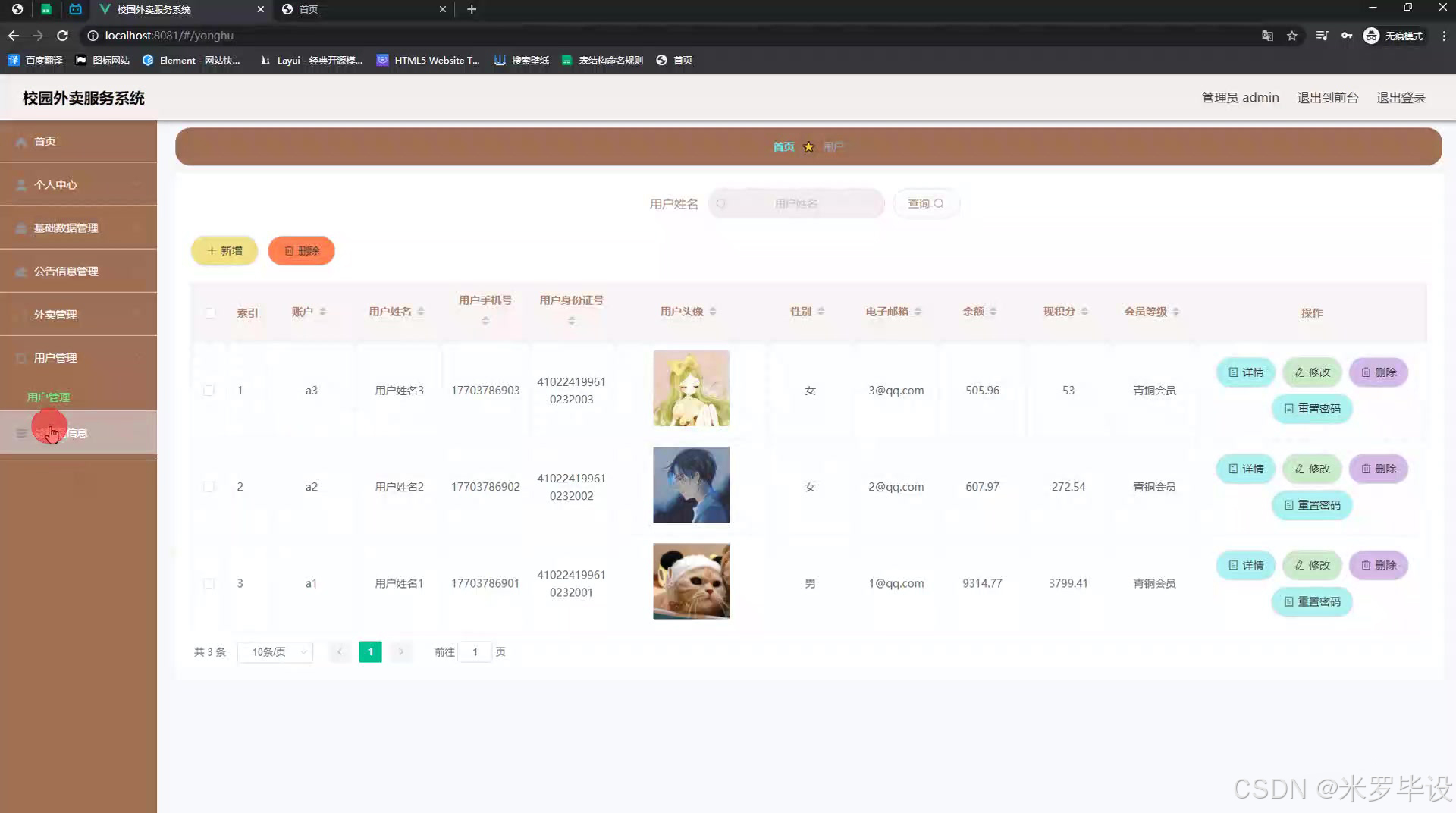Click 首页 in the breadcrumb bar

[783, 146]
